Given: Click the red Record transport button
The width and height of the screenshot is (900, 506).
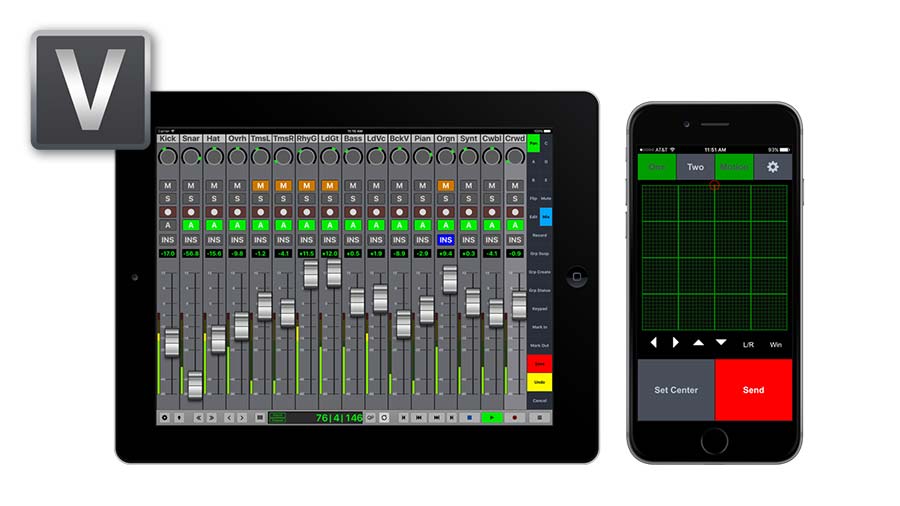Looking at the screenshot, I should click(x=514, y=418).
